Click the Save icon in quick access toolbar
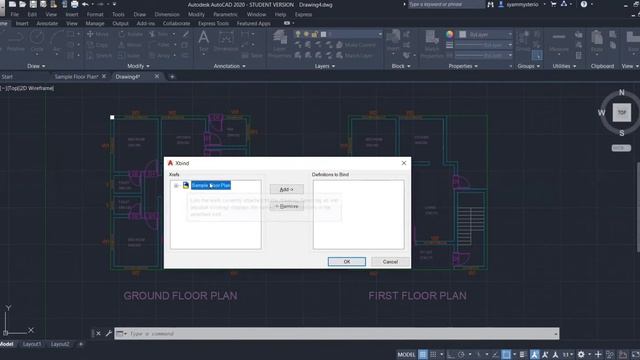This screenshot has width=640, height=360. (33, 4)
